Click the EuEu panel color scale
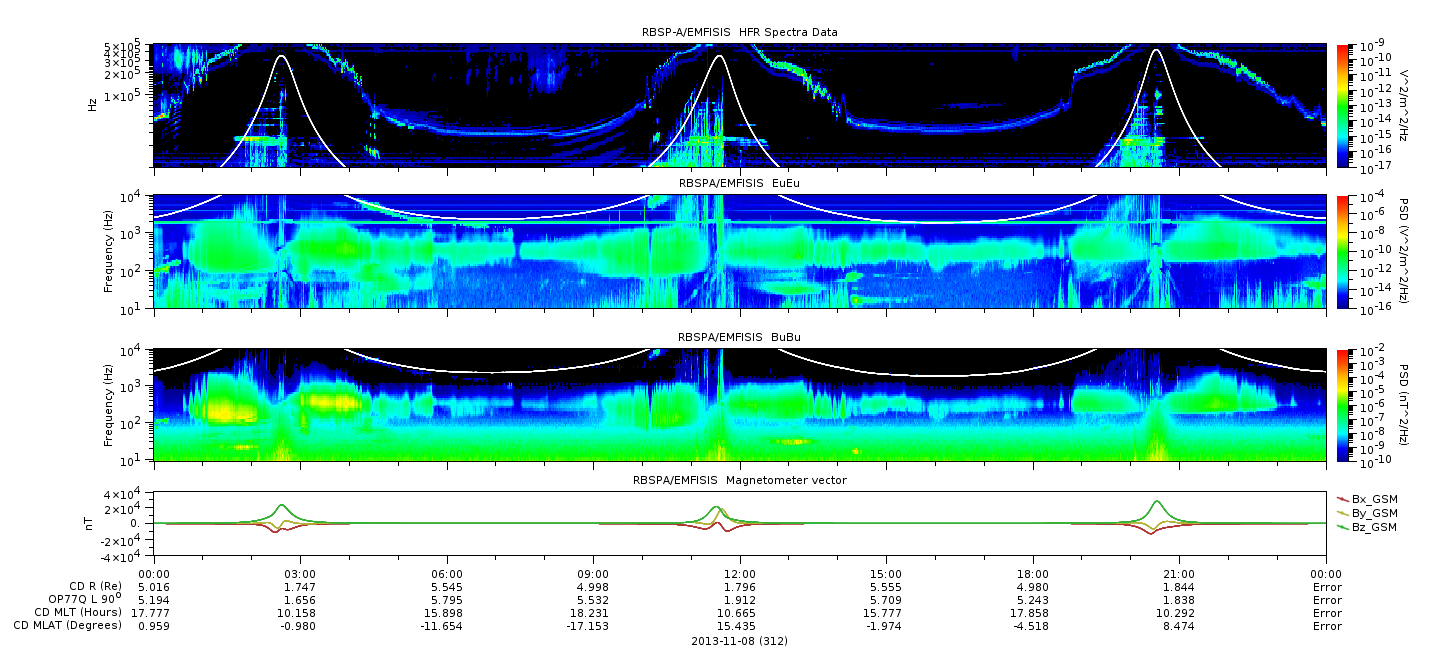 tap(1343, 253)
